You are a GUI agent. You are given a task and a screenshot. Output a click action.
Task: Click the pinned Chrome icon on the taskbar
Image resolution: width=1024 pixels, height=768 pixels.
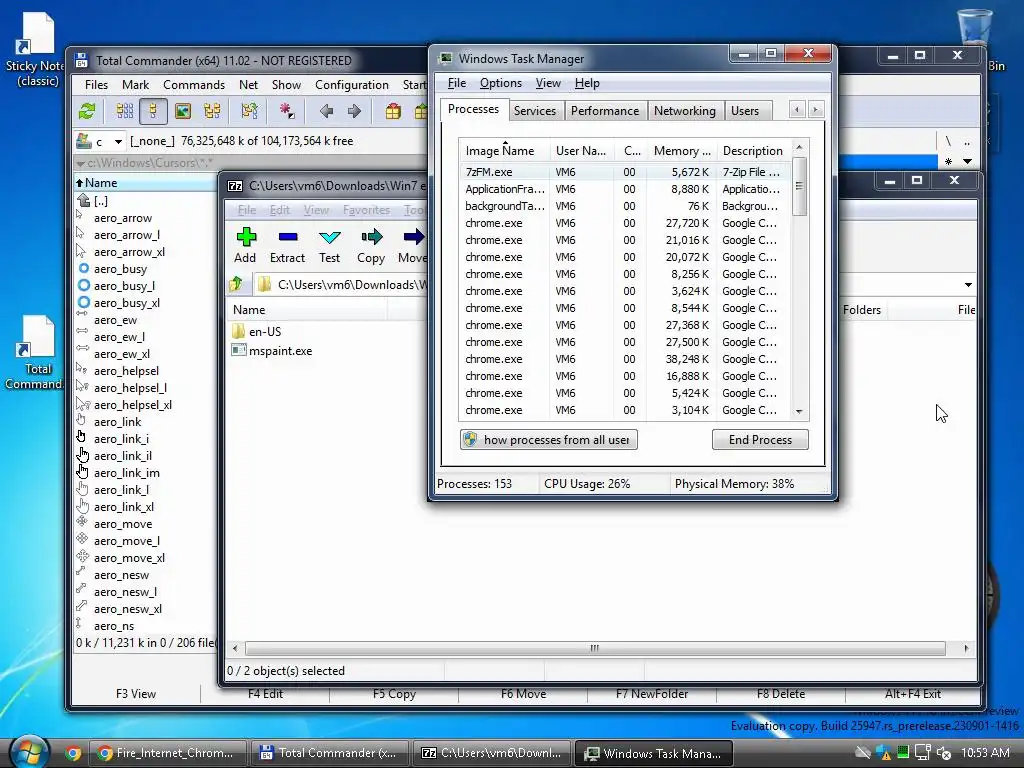point(72,753)
